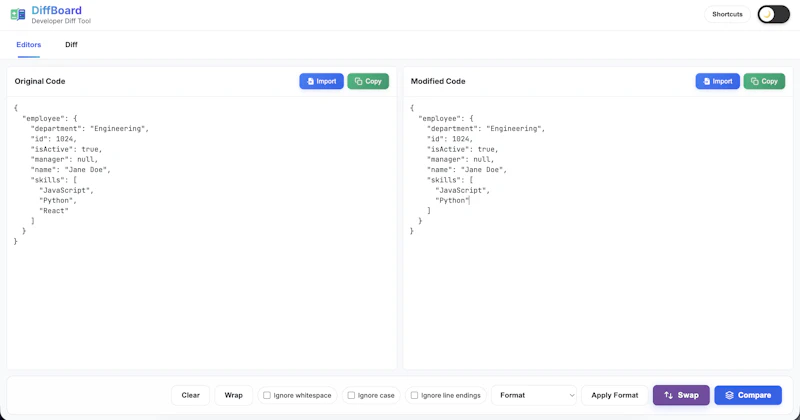This screenshot has height=420, width=800.
Task: Click inside the Modified Code editor
Action: click(x=598, y=232)
